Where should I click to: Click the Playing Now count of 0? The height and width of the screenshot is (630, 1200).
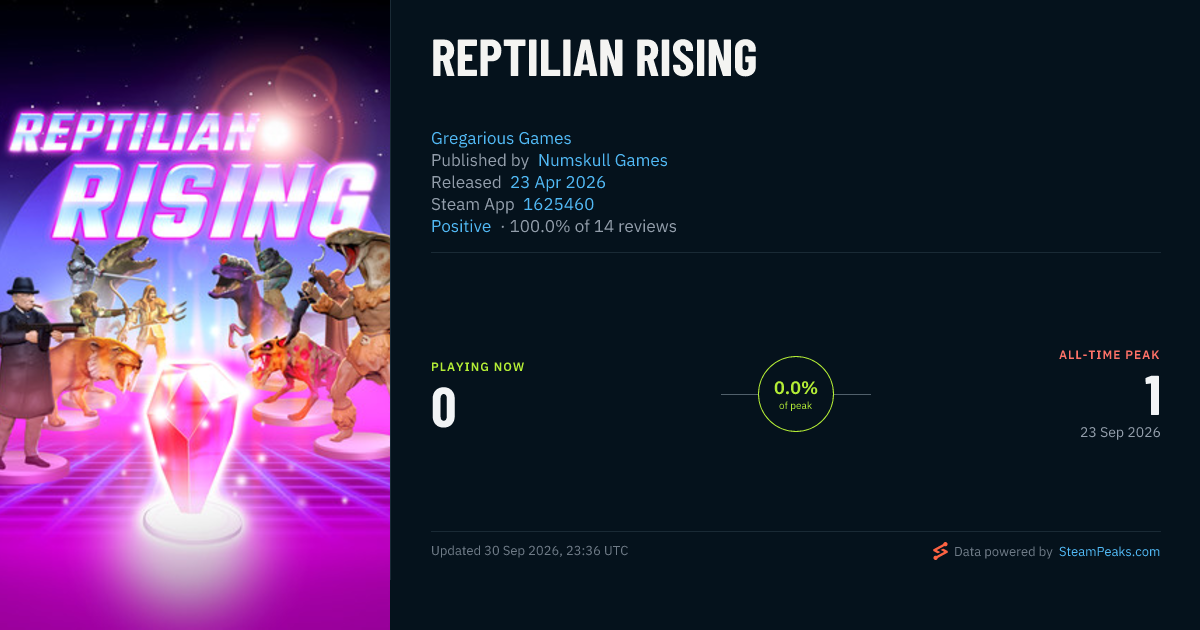click(444, 408)
